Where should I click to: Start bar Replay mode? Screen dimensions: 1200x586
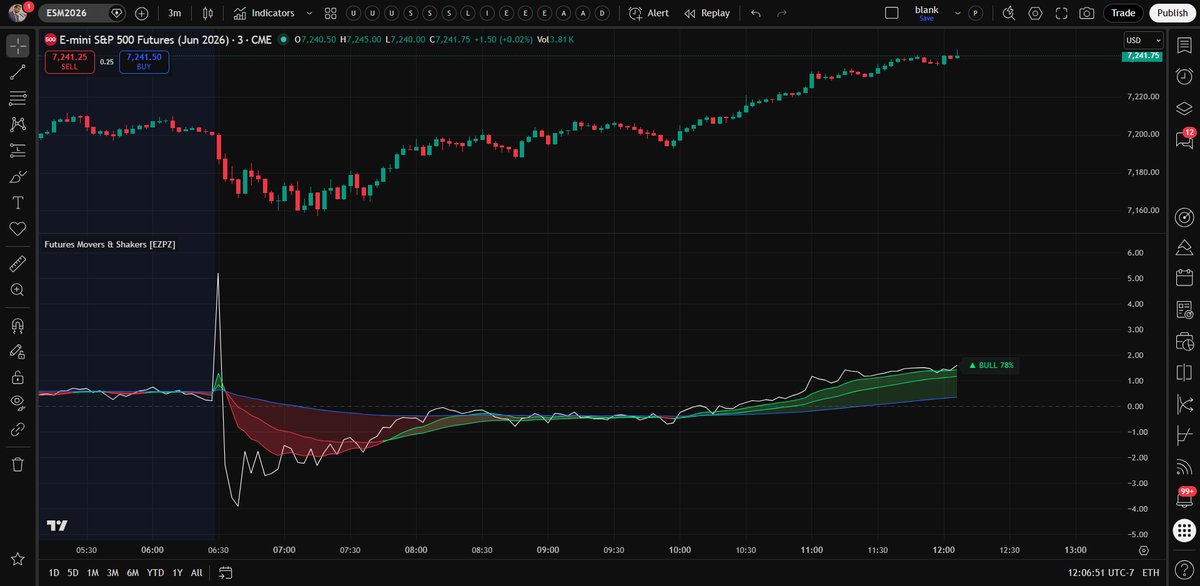(x=707, y=13)
